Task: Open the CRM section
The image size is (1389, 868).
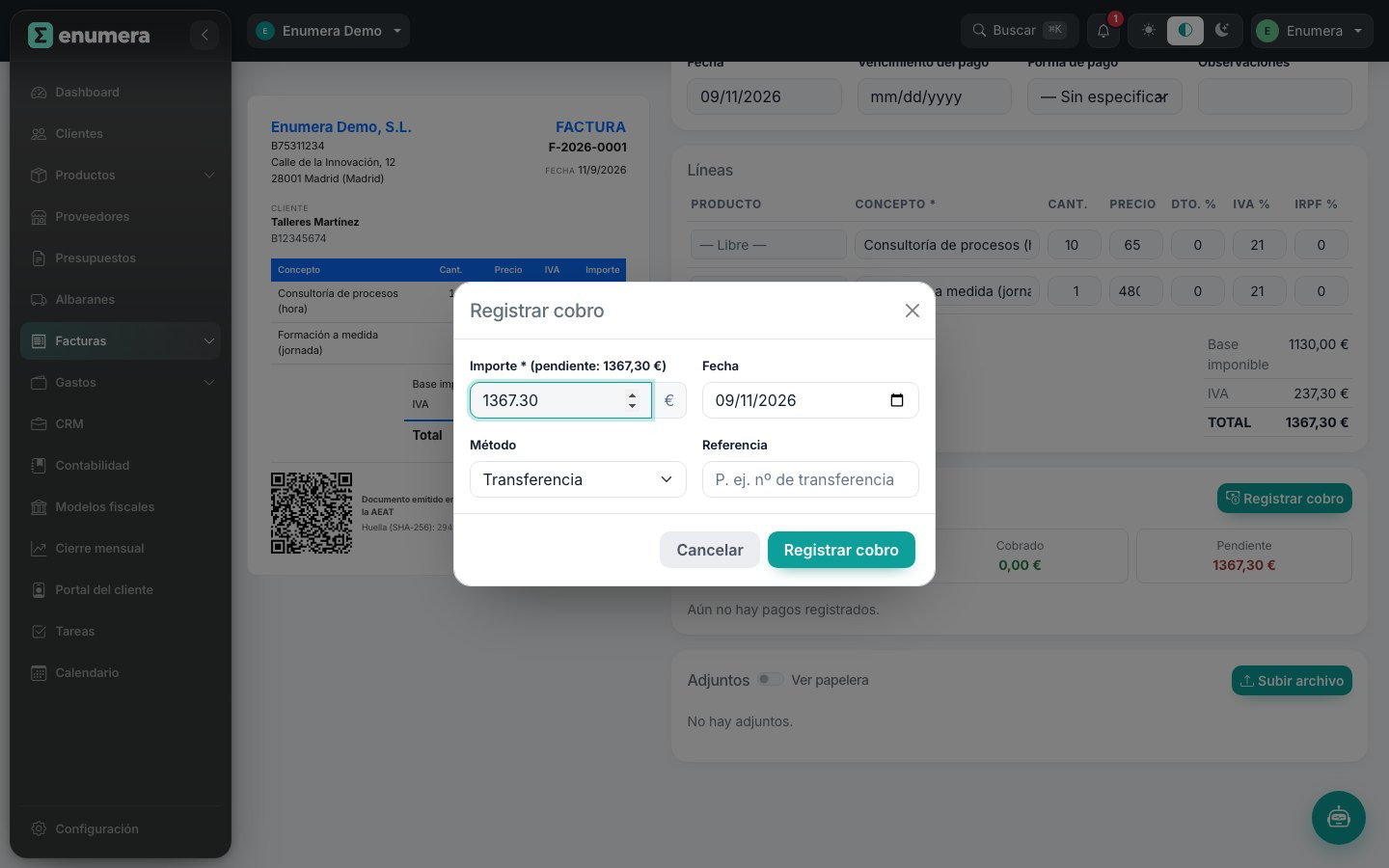Action: click(121, 424)
